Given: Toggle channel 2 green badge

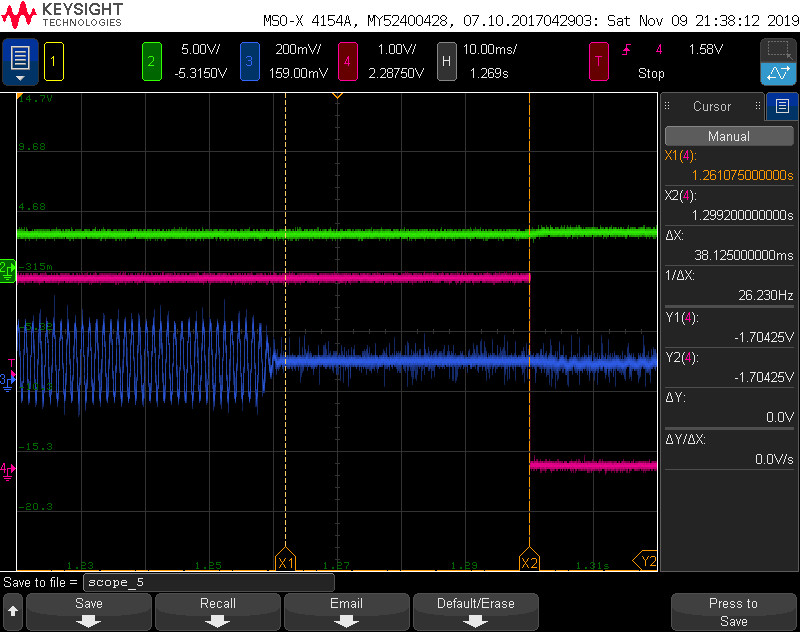Looking at the screenshot, I should 151,61.
